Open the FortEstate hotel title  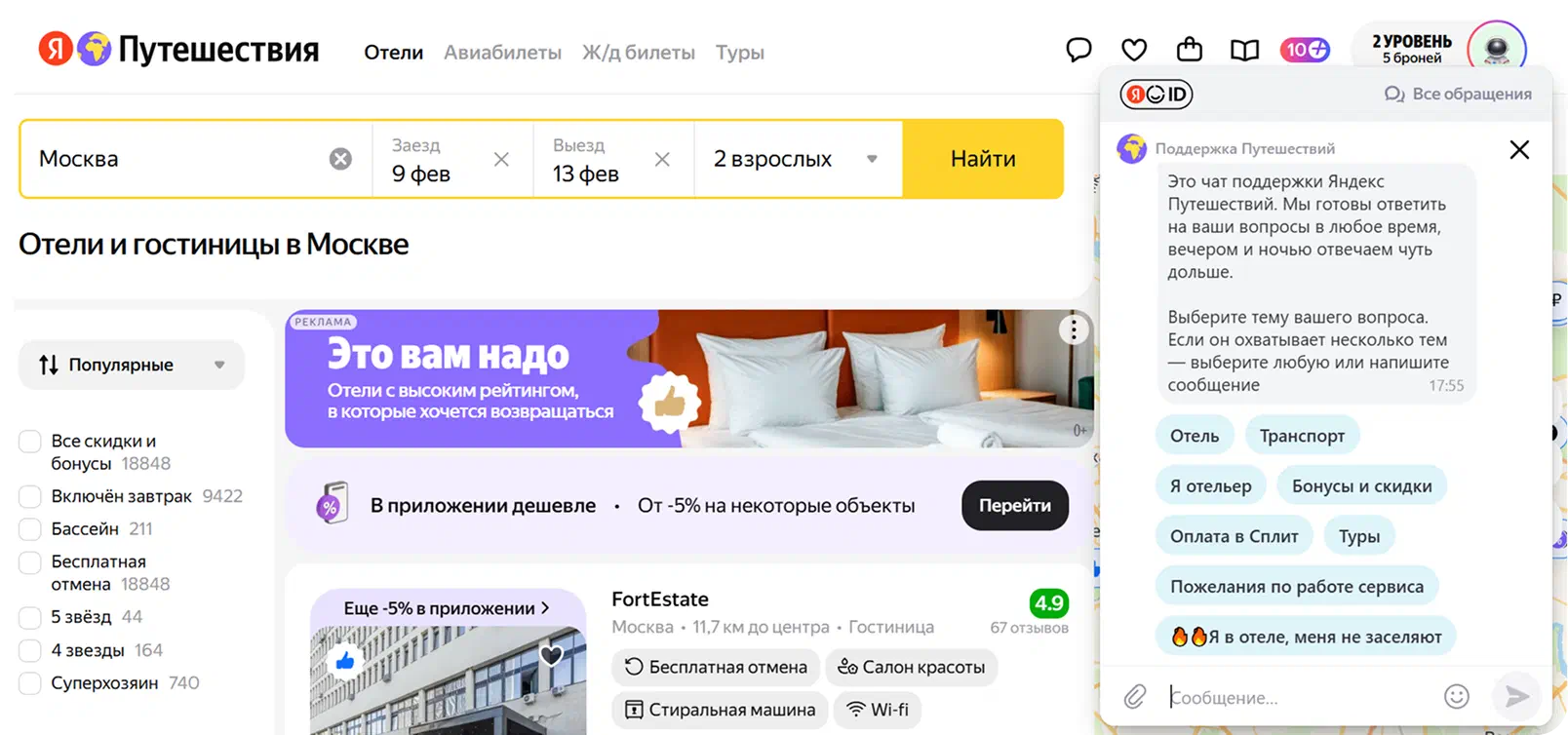(660, 600)
